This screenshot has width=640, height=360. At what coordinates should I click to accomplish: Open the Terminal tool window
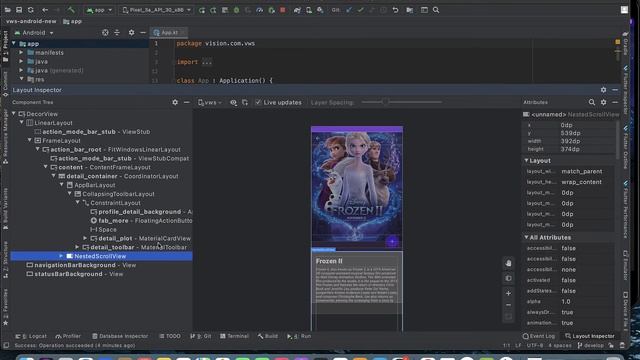point(234,336)
